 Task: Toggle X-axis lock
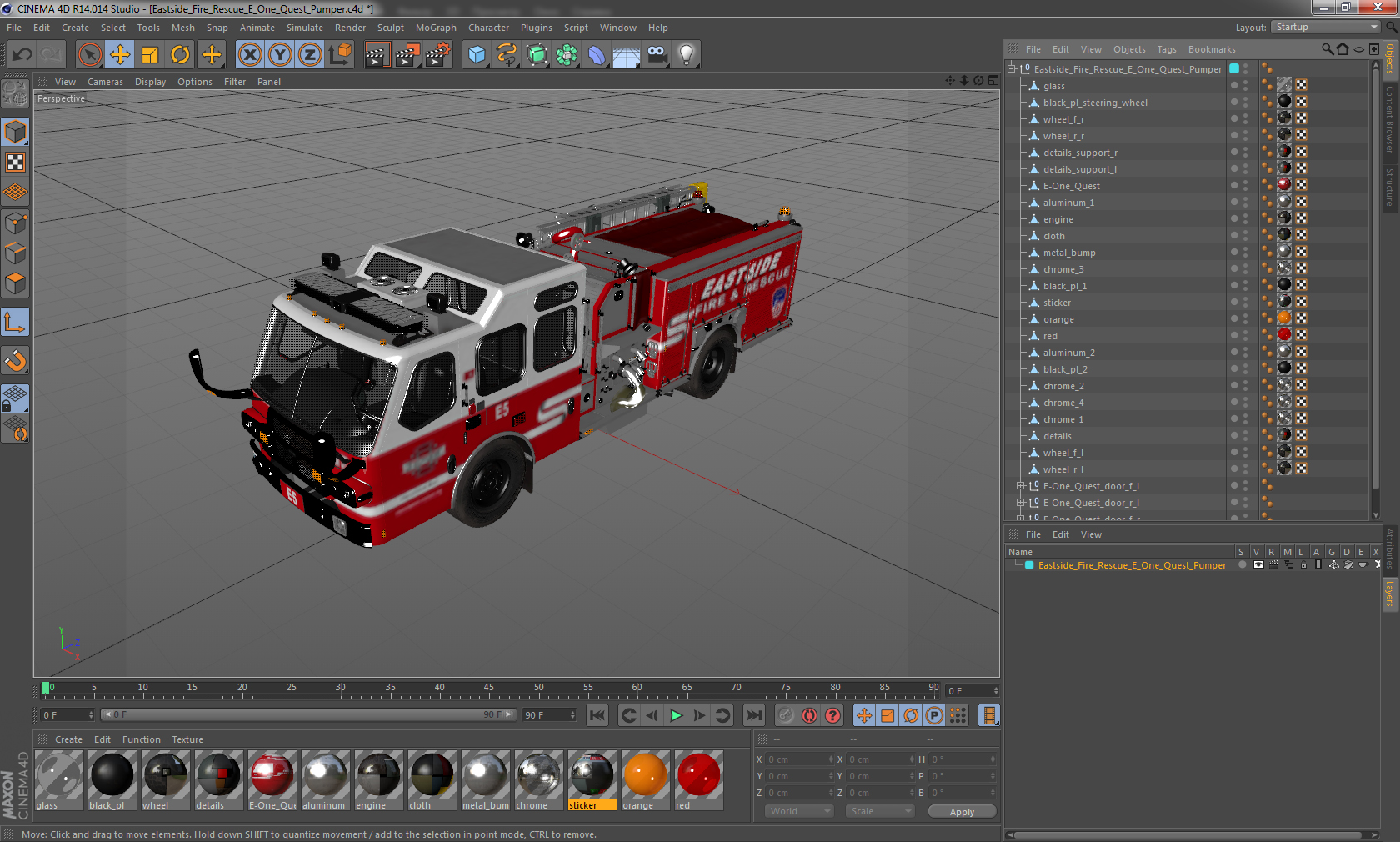250,55
